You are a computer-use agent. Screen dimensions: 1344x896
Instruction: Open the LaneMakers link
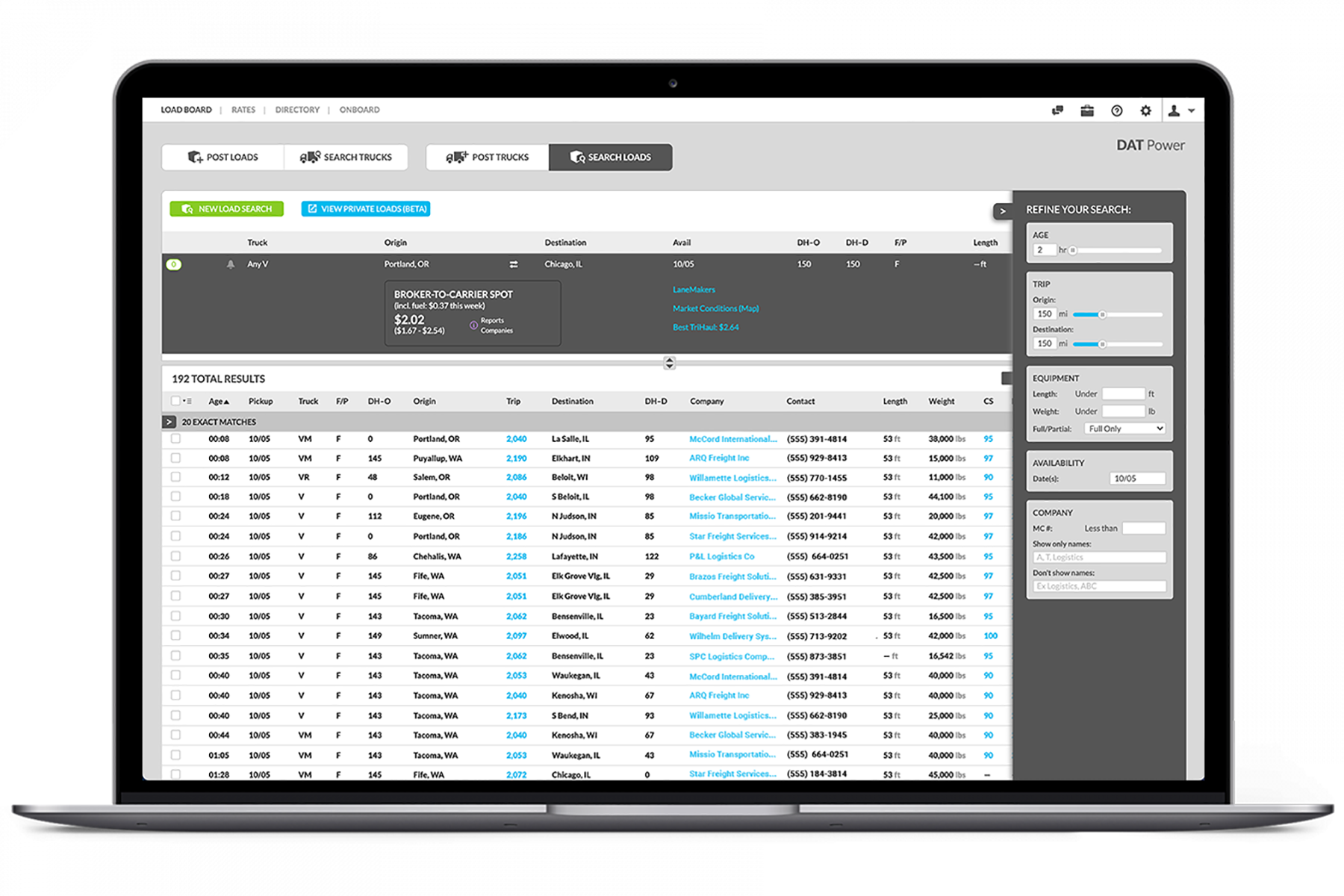[x=694, y=290]
